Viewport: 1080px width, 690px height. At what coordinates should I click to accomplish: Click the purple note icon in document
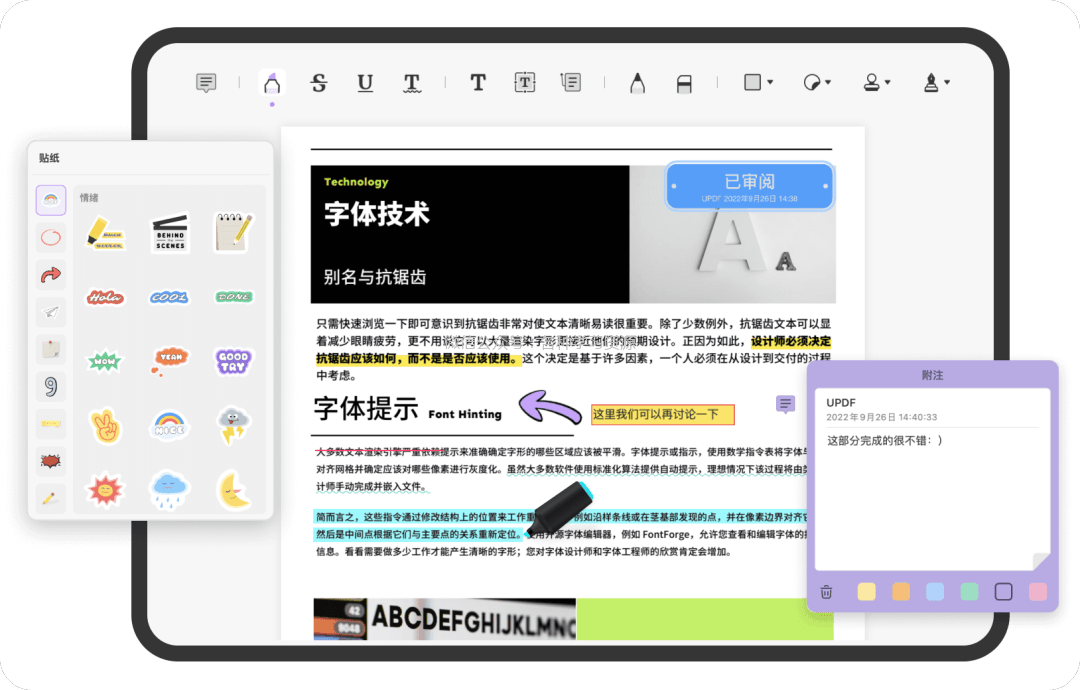tap(786, 404)
